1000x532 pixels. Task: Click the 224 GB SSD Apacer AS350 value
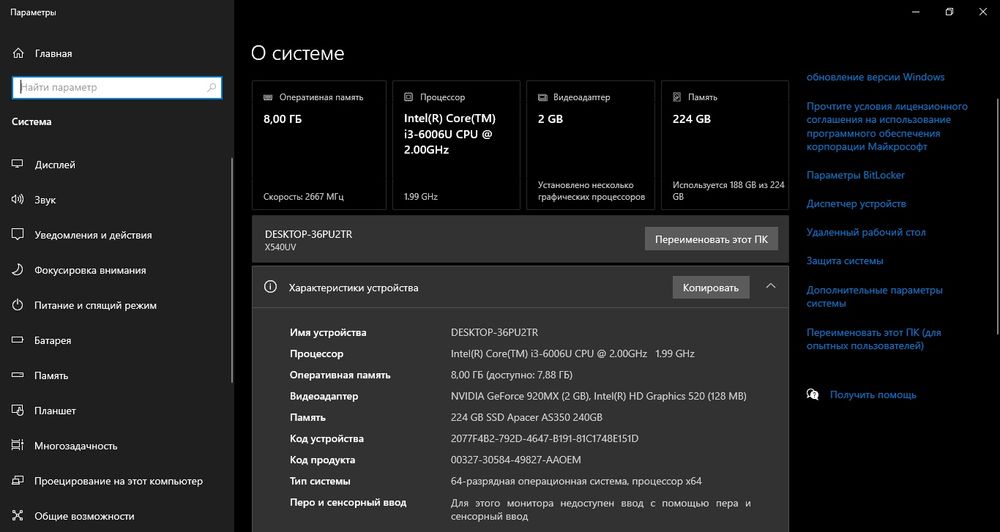click(526, 418)
